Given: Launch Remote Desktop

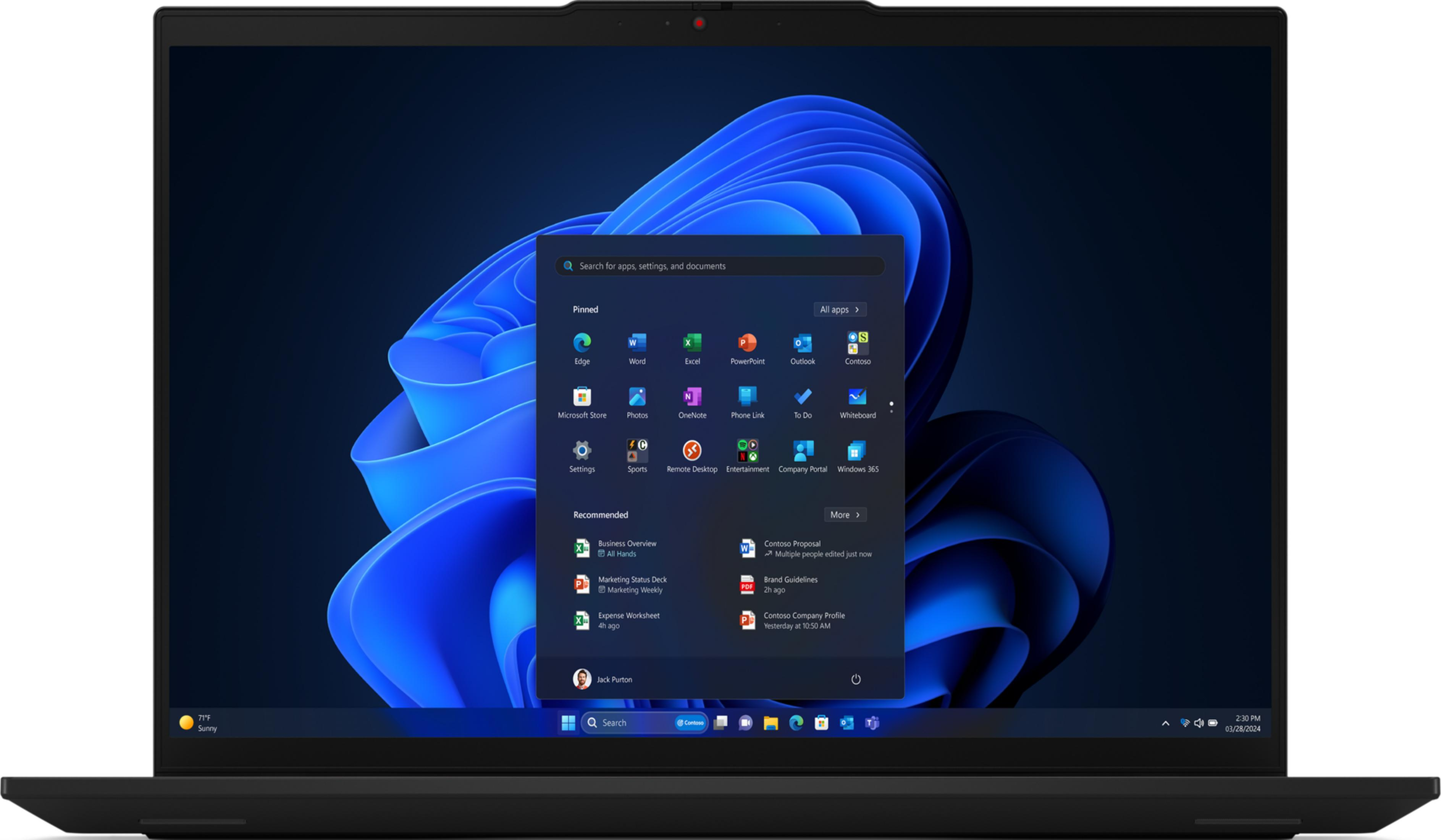Looking at the screenshot, I should tap(692, 456).
